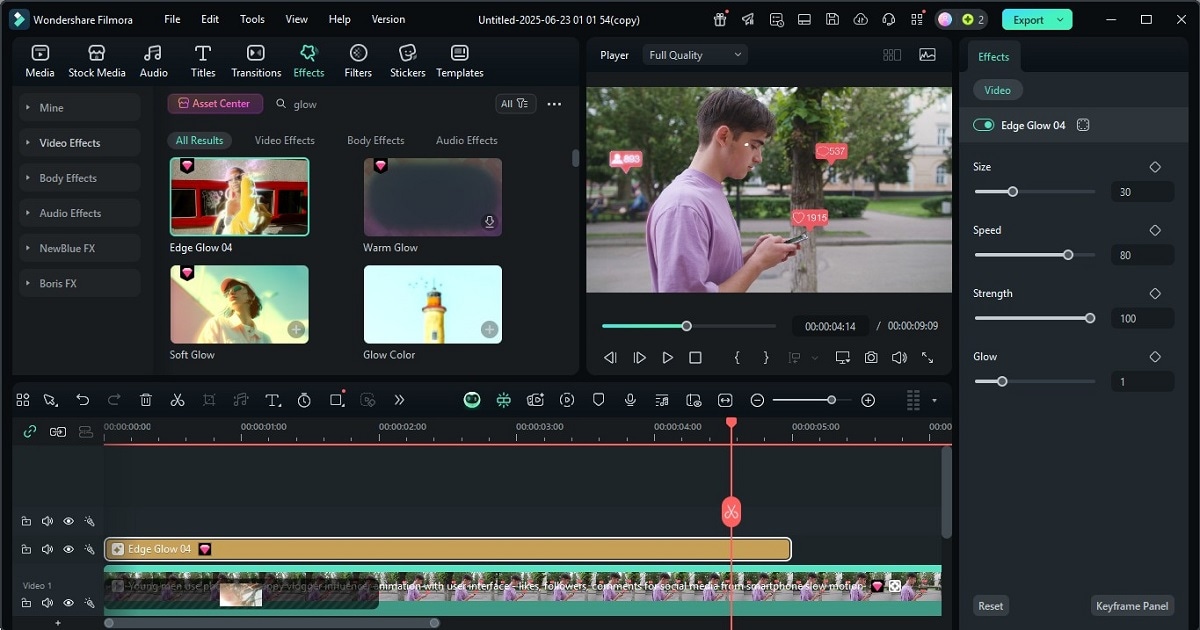Switch to the Body Effects results tab

point(375,140)
